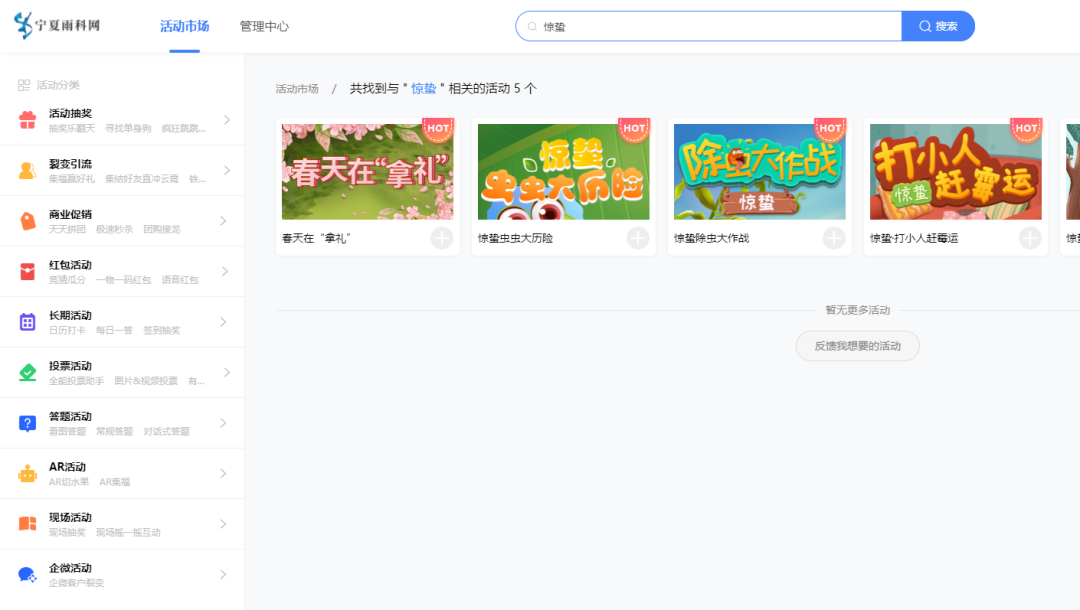Click the 语音红包 subcategory text
1080x610 pixels.
click(180, 280)
